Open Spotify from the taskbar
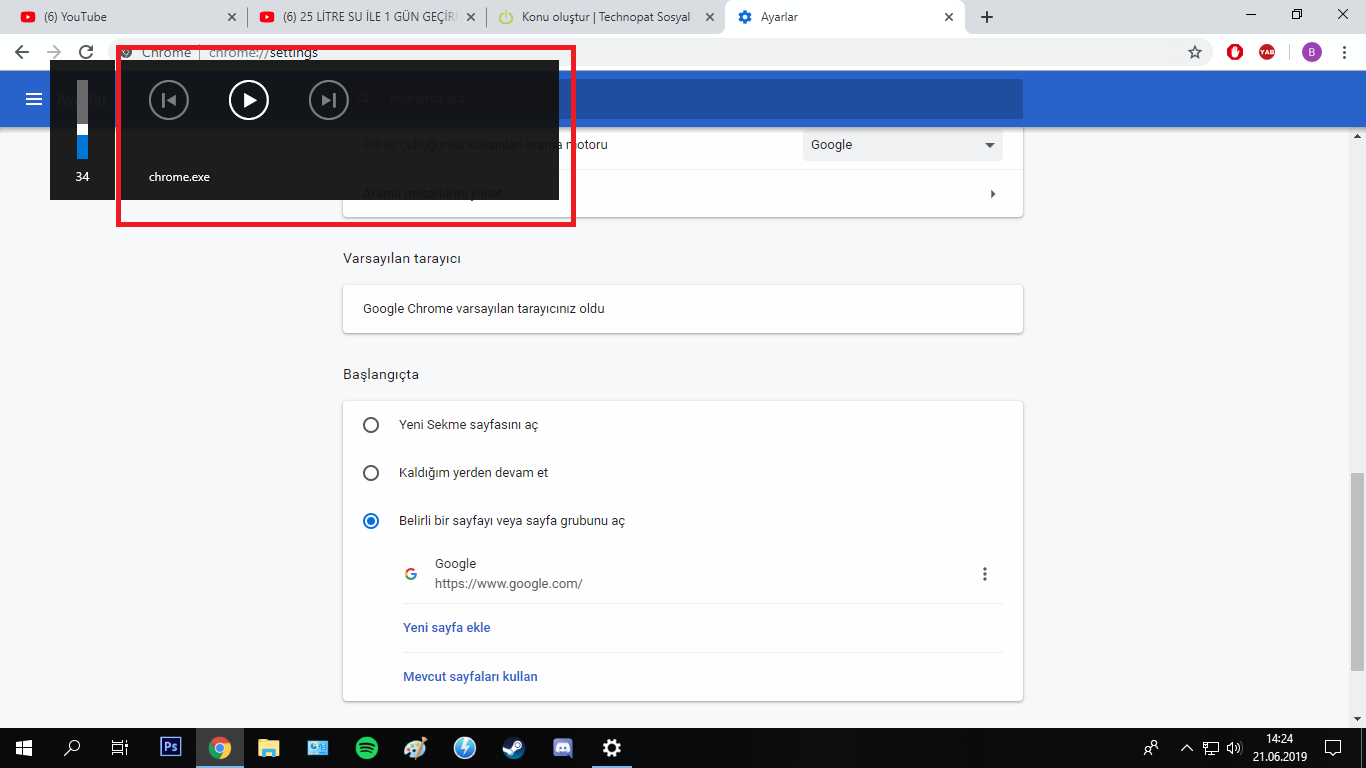Viewport: 1366px width, 768px height. [x=367, y=748]
